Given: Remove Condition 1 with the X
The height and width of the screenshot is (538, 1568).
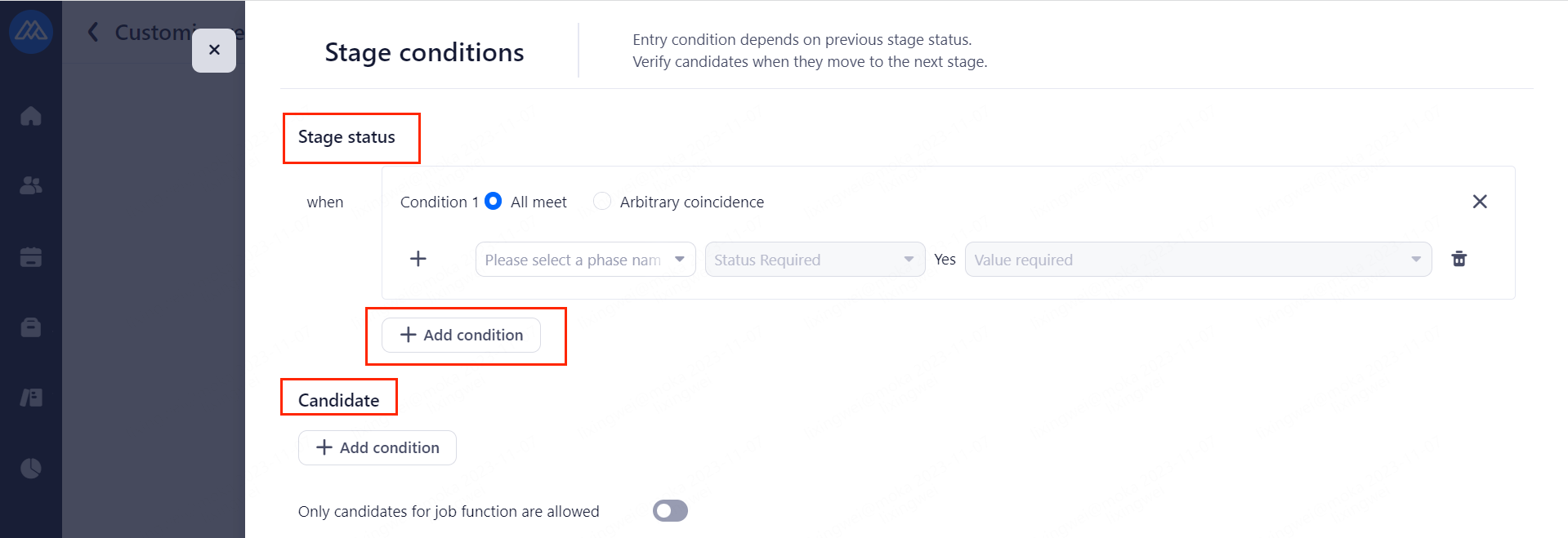Looking at the screenshot, I should 1480,202.
